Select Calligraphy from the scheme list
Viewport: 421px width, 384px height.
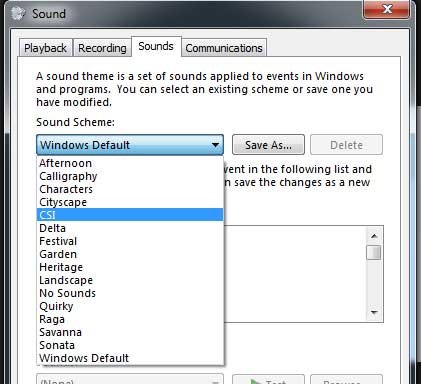(130, 176)
